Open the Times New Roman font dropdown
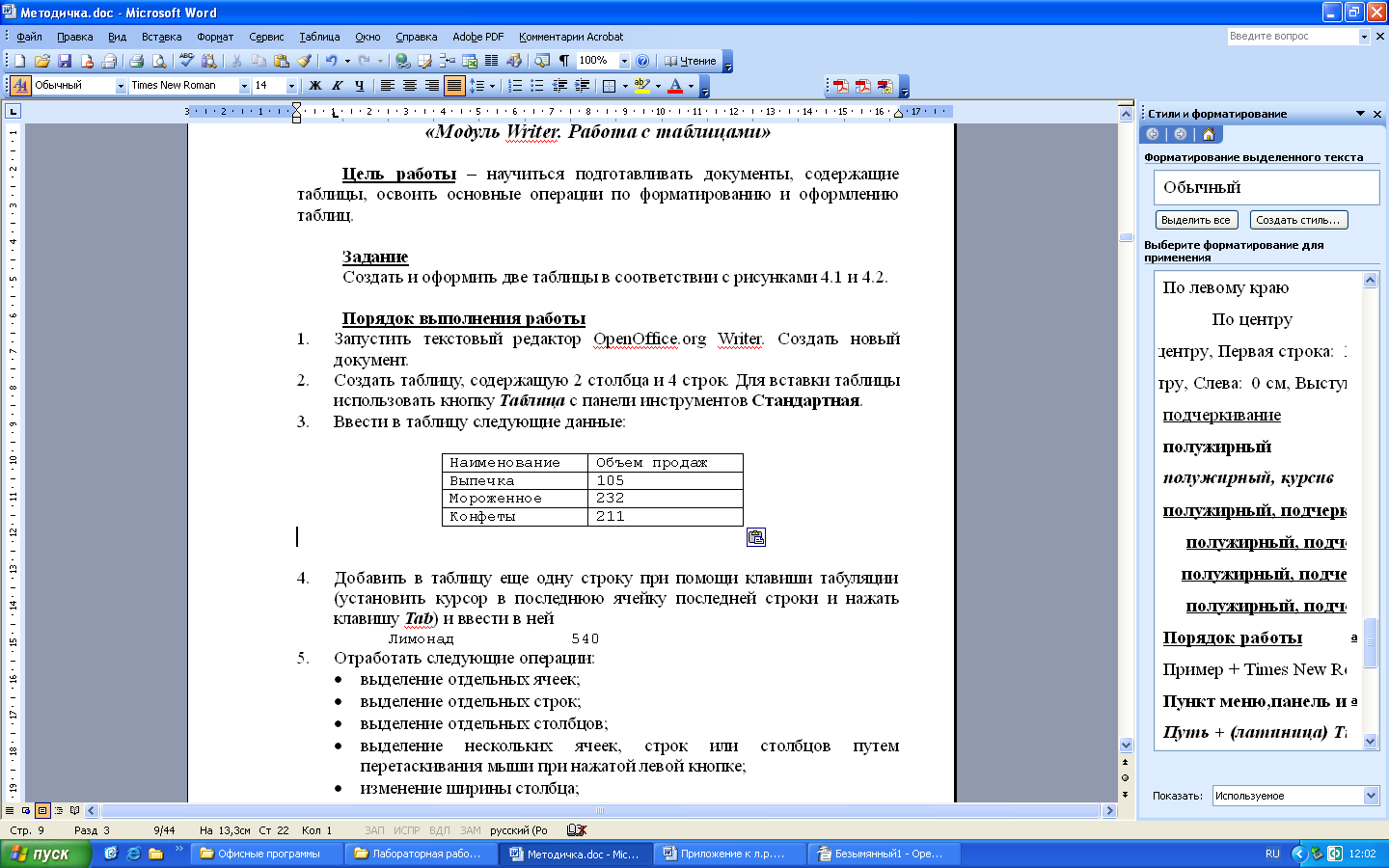This screenshot has height=868, width=1389. click(244, 86)
